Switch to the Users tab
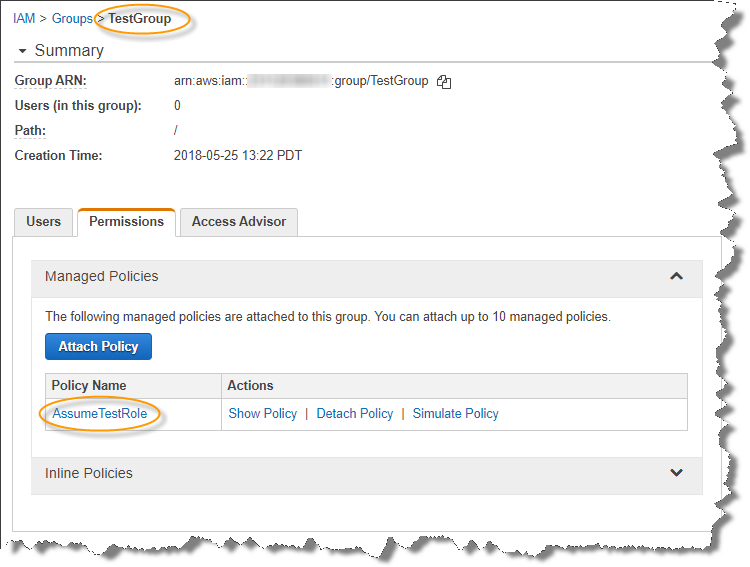 (x=44, y=222)
